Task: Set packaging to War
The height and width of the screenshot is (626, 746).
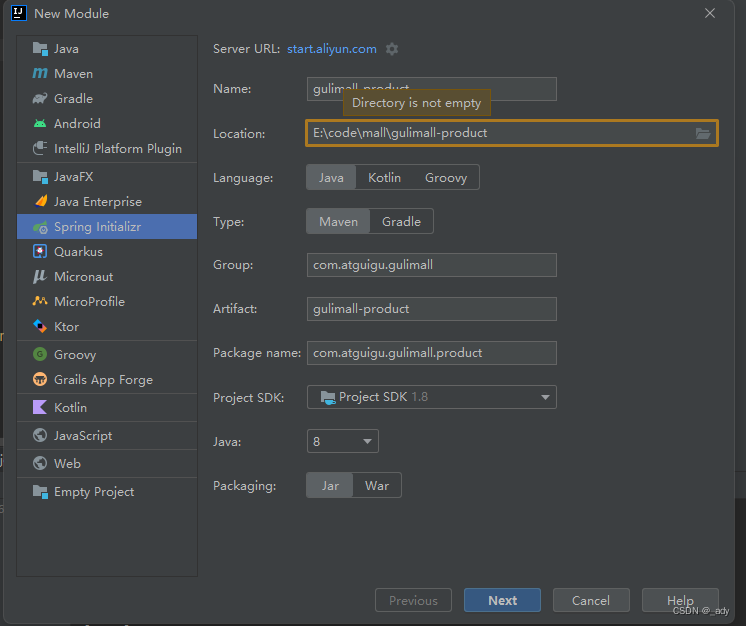Action: point(377,485)
